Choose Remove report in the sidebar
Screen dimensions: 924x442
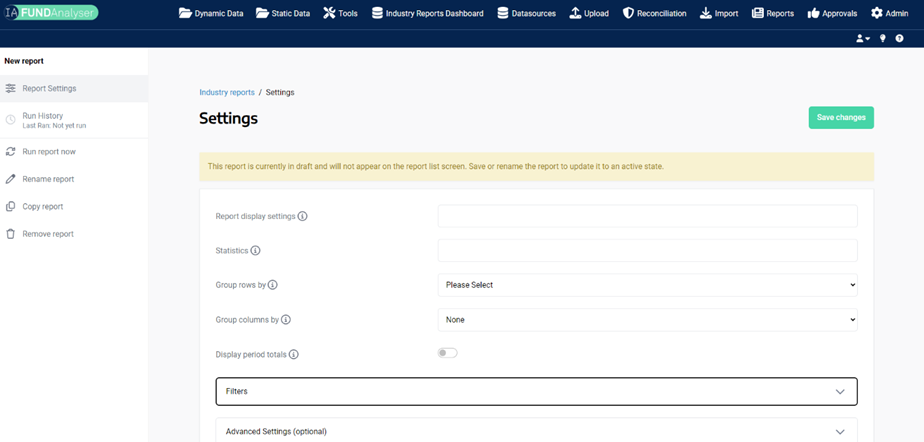click(x=48, y=234)
